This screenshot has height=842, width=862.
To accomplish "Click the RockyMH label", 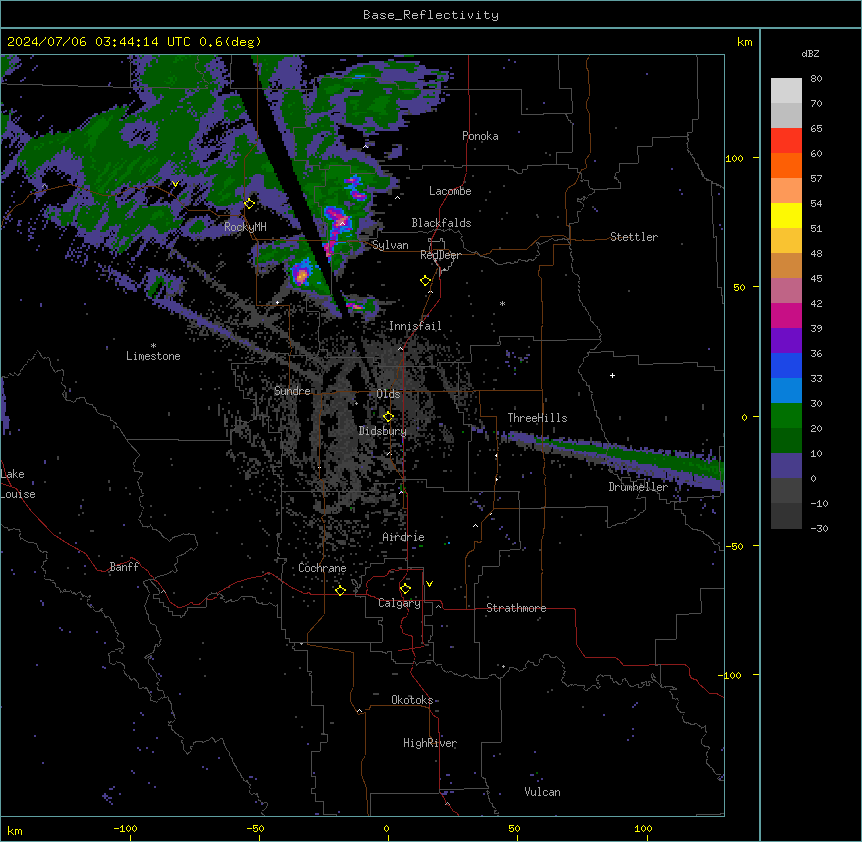I will click(245, 227).
